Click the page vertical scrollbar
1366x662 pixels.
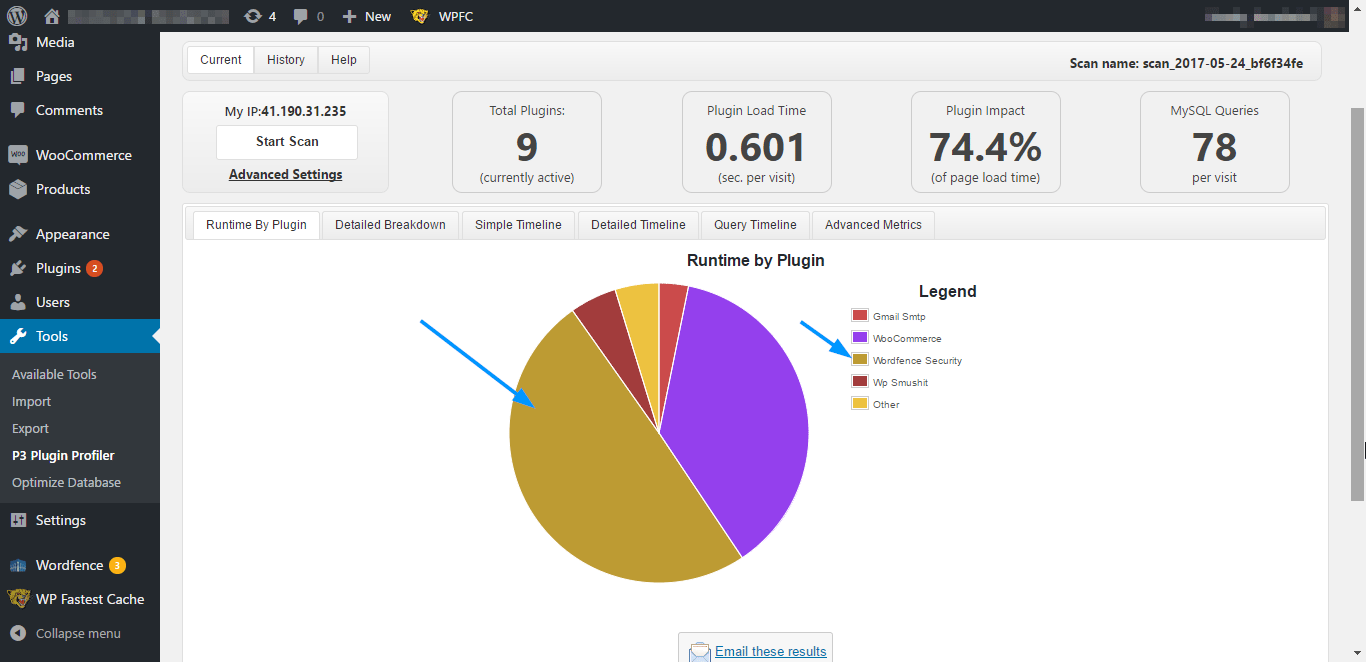[x=1357, y=305]
